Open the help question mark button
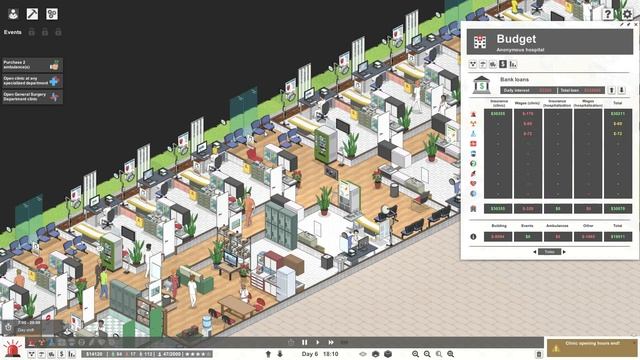Viewport: 640px width, 360px height. click(608, 14)
